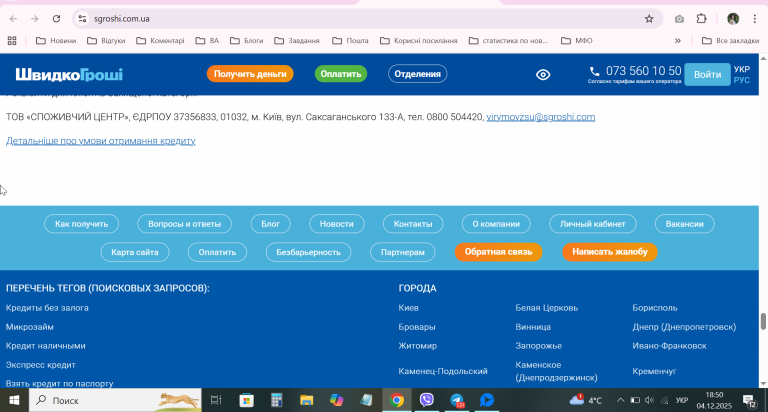Click the page vertical scrollbar thumb
This screenshot has height=412, width=768.
point(763,321)
